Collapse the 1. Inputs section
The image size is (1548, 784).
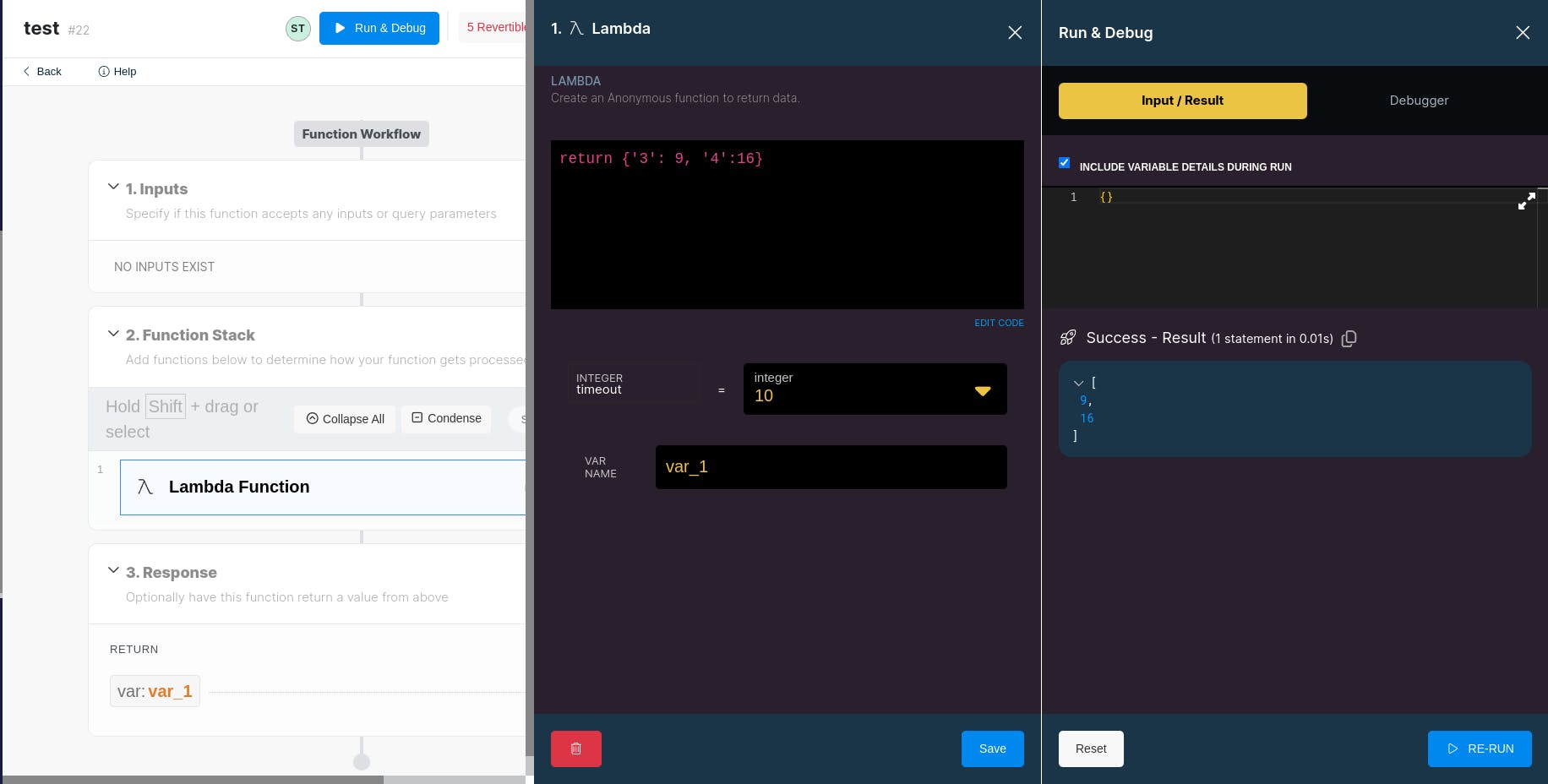pyautogui.click(x=113, y=187)
